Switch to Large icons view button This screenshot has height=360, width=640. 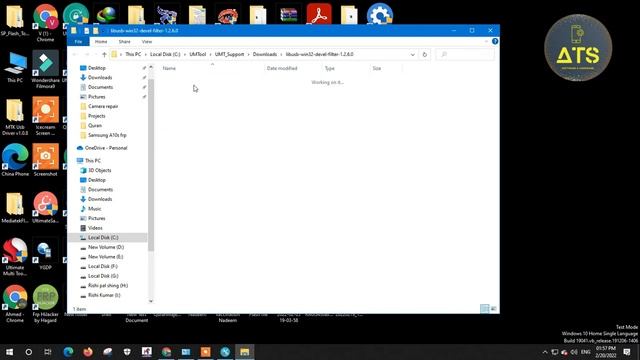493,309
